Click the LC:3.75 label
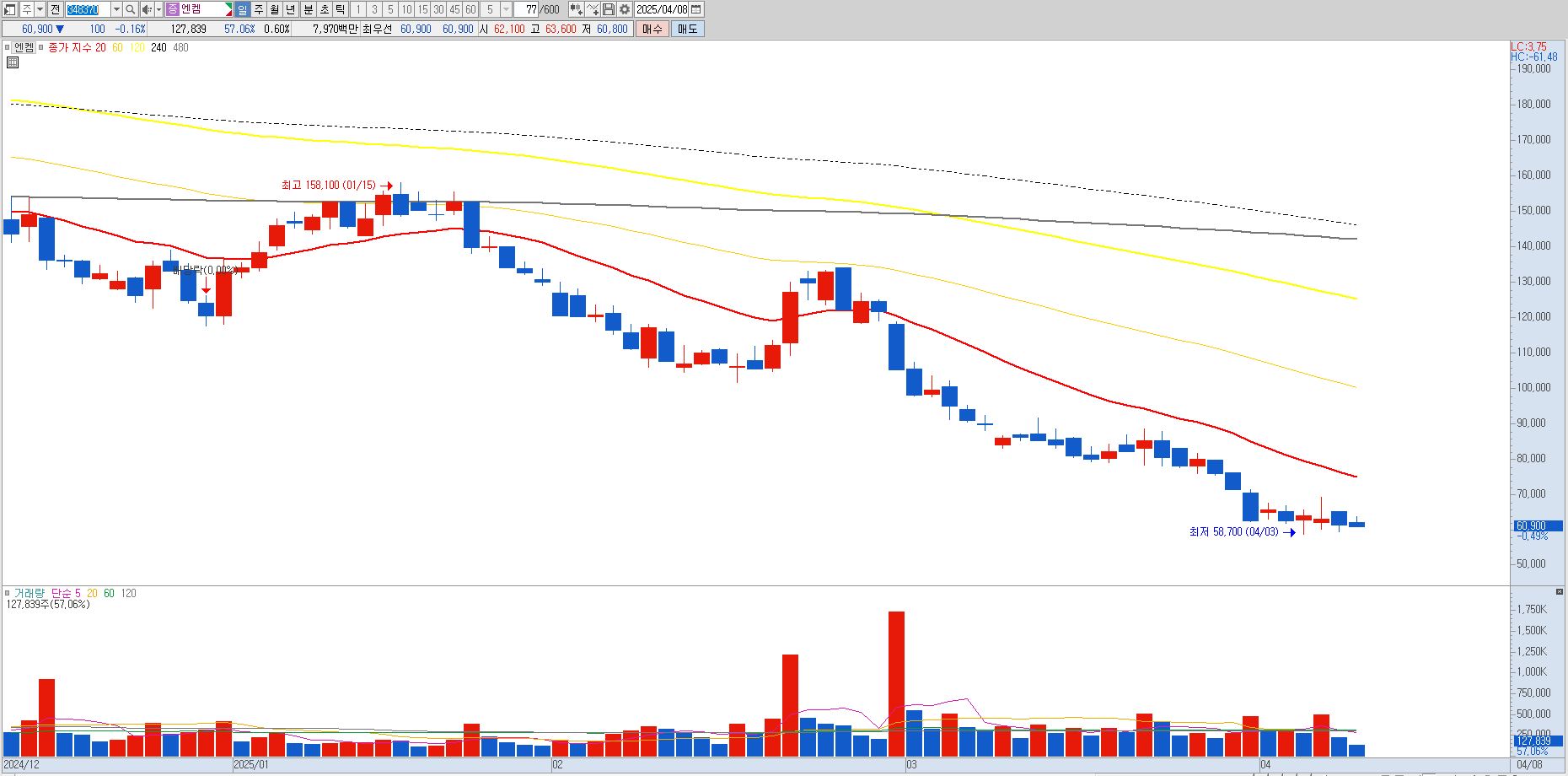Screen dimensions: 1568x776 coord(1528,47)
